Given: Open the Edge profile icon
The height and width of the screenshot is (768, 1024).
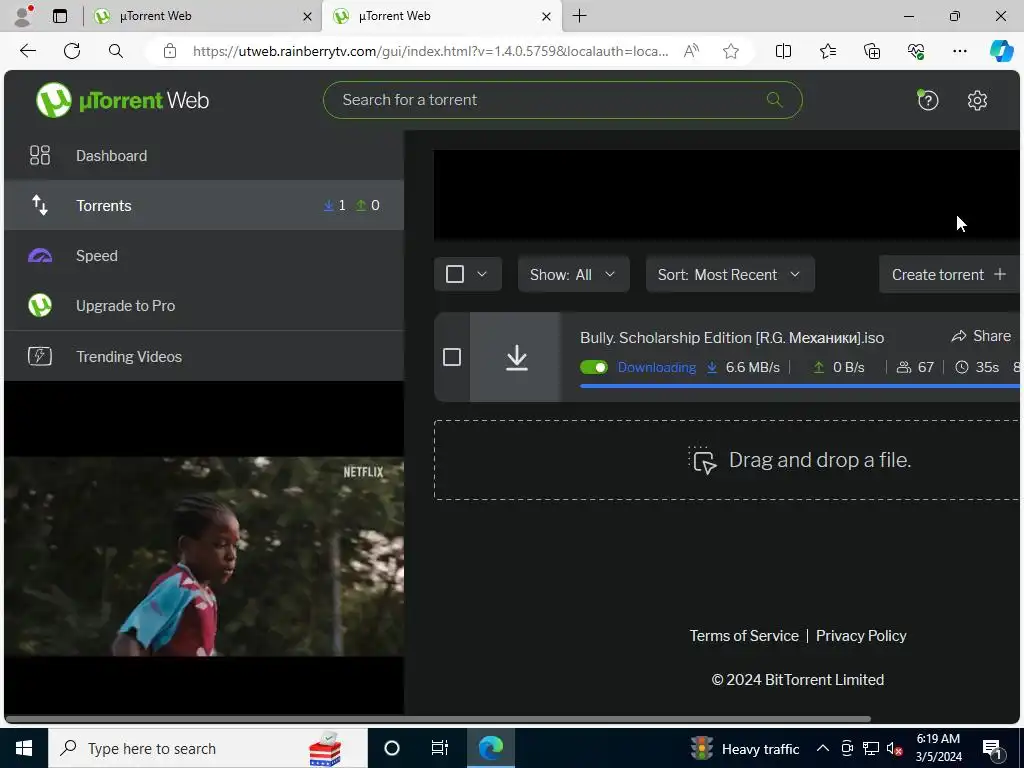Looking at the screenshot, I should tap(23, 16).
